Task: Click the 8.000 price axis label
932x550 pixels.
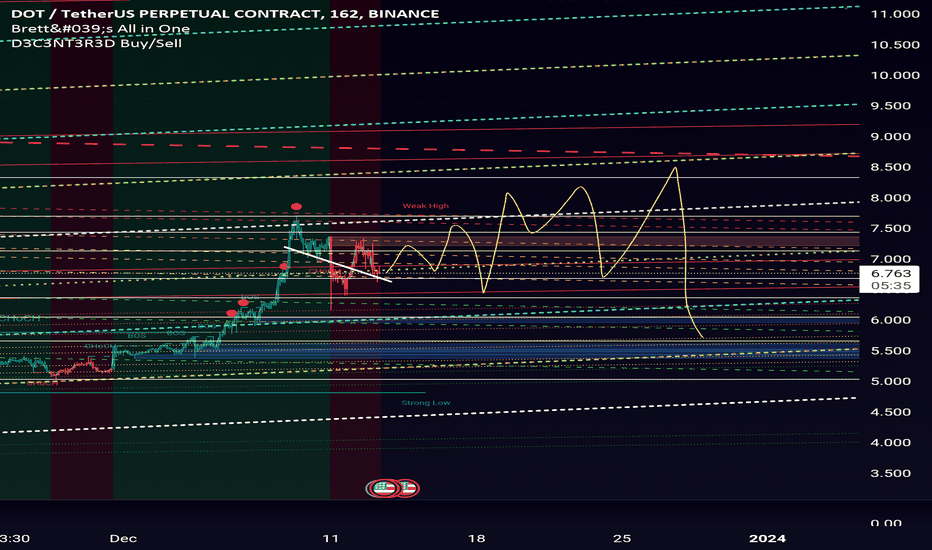Action: point(890,197)
